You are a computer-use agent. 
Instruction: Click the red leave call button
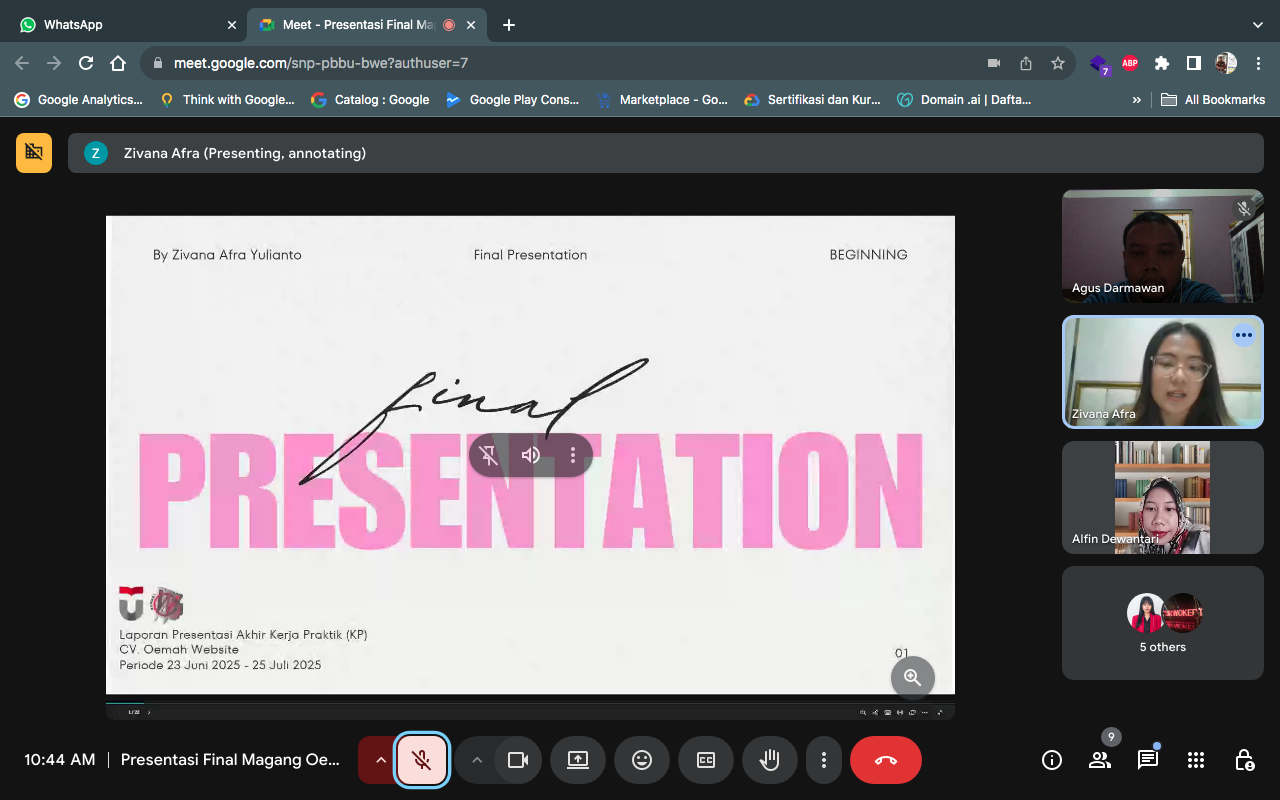(x=885, y=760)
